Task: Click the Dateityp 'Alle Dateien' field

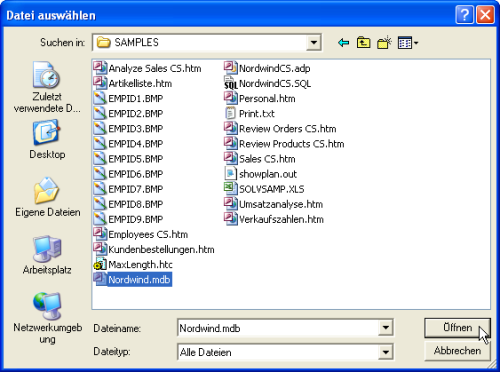Action: pos(278,352)
